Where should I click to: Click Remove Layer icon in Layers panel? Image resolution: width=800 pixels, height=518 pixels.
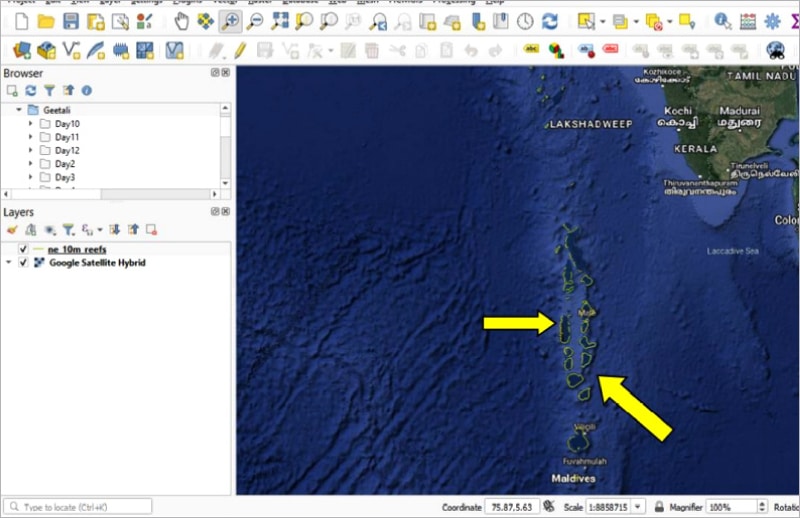click(x=151, y=229)
